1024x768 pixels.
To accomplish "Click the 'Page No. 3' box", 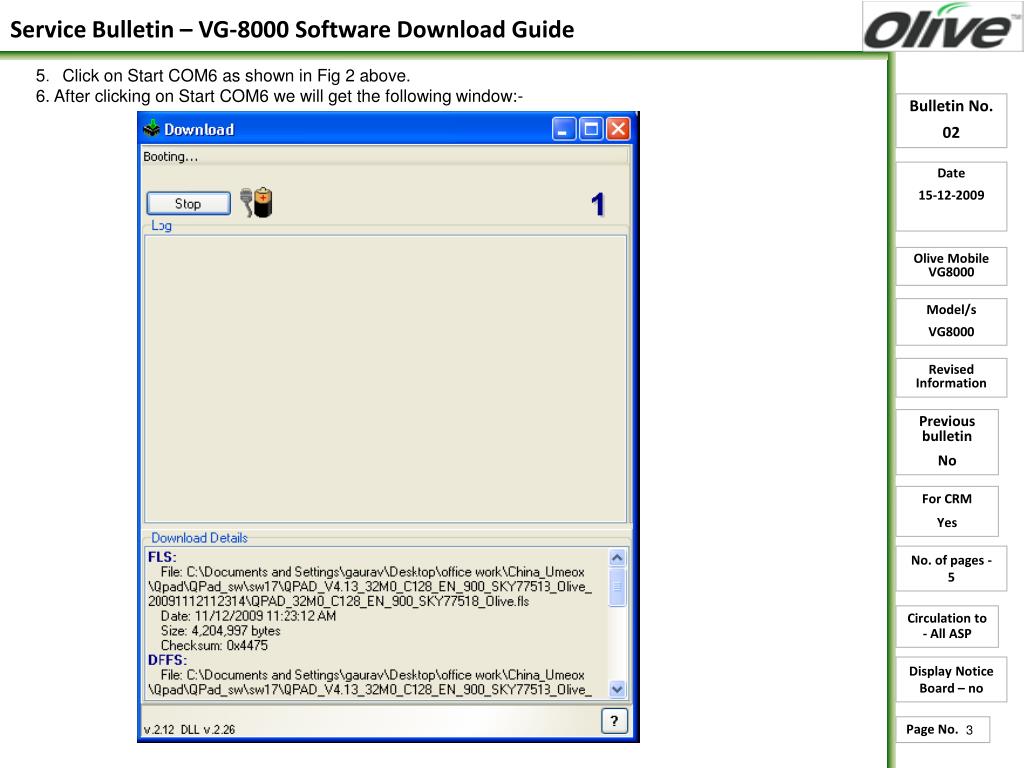I will pyautogui.click(x=942, y=729).
